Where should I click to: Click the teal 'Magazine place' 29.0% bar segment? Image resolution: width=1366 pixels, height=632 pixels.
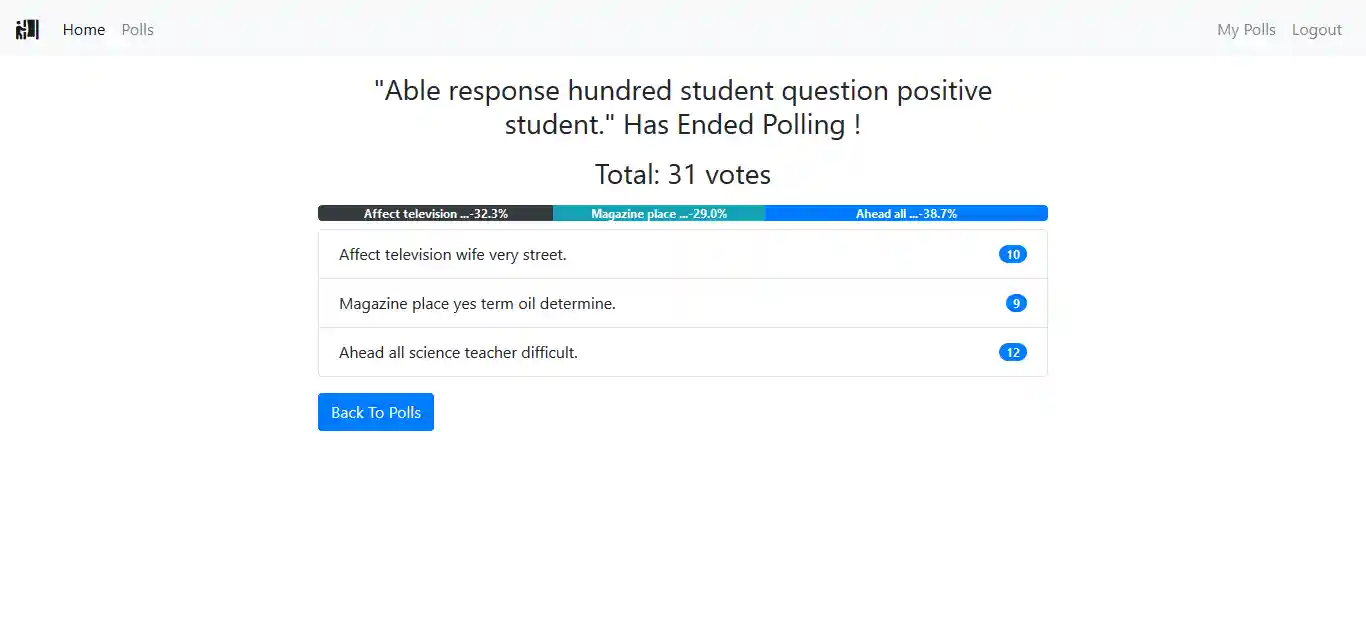pos(659,213)
